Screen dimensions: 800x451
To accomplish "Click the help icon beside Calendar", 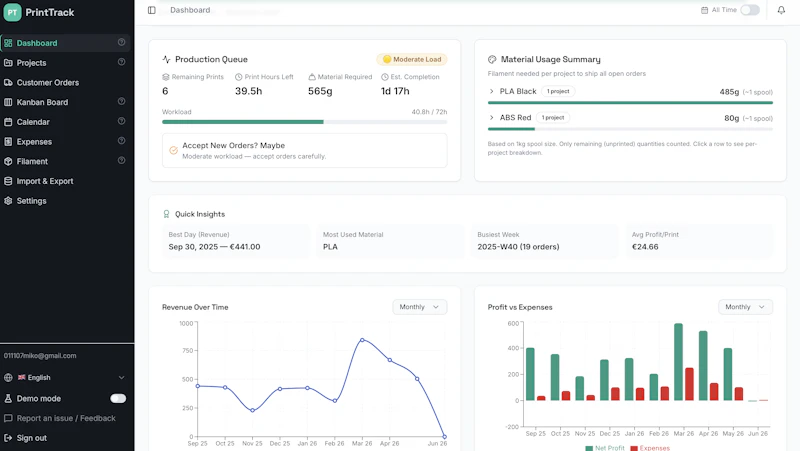I will pyautogui.click(x=121, y=121).
